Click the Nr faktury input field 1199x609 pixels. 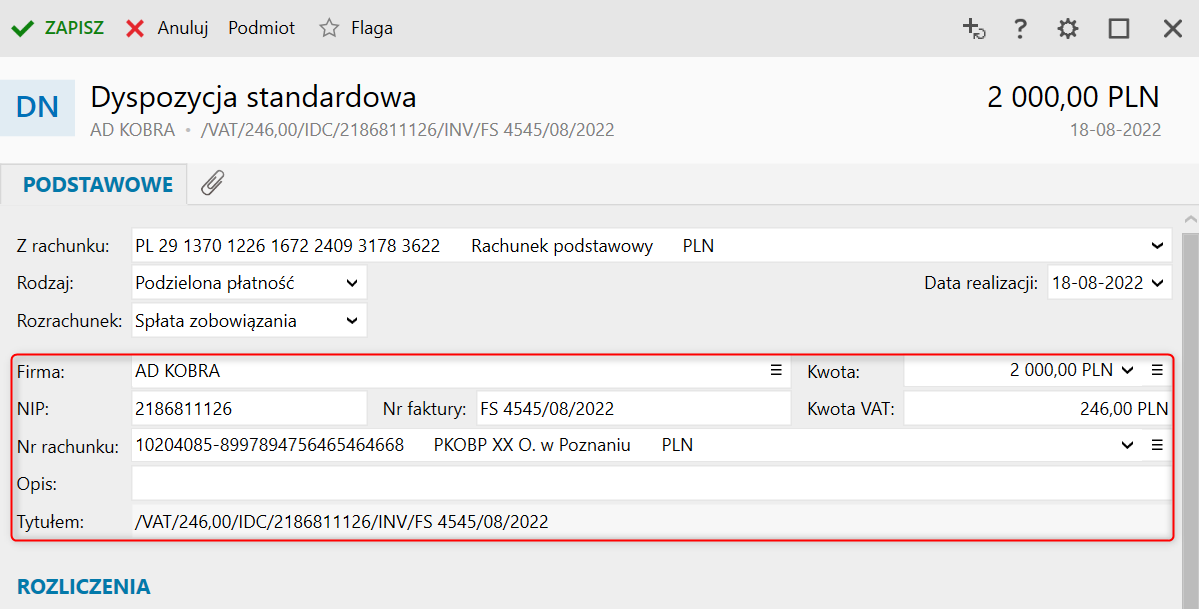pyautogui.click(x=633, y=409)
